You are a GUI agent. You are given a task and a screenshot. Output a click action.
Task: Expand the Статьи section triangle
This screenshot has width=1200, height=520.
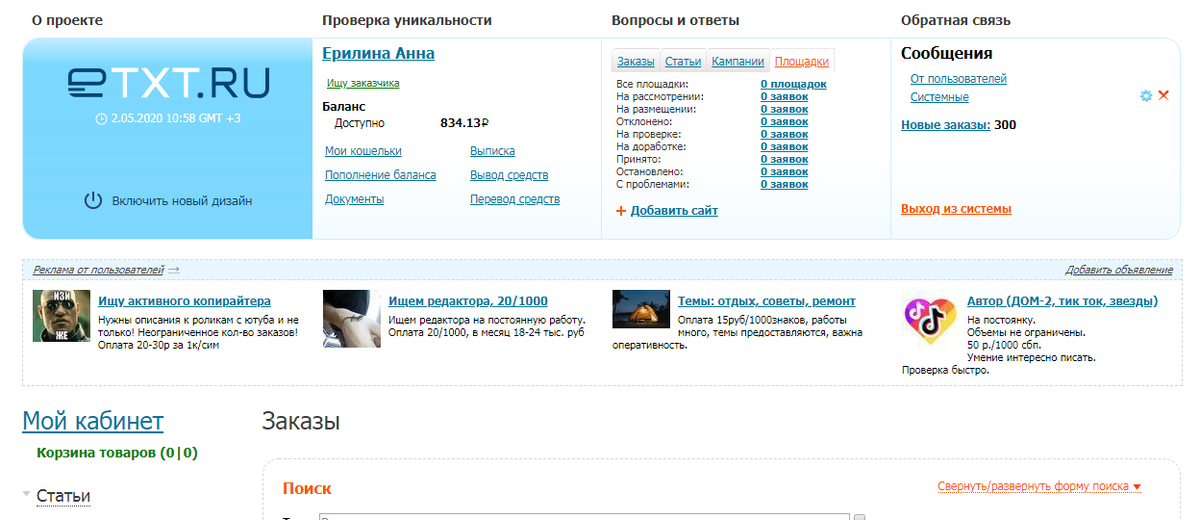26,495
